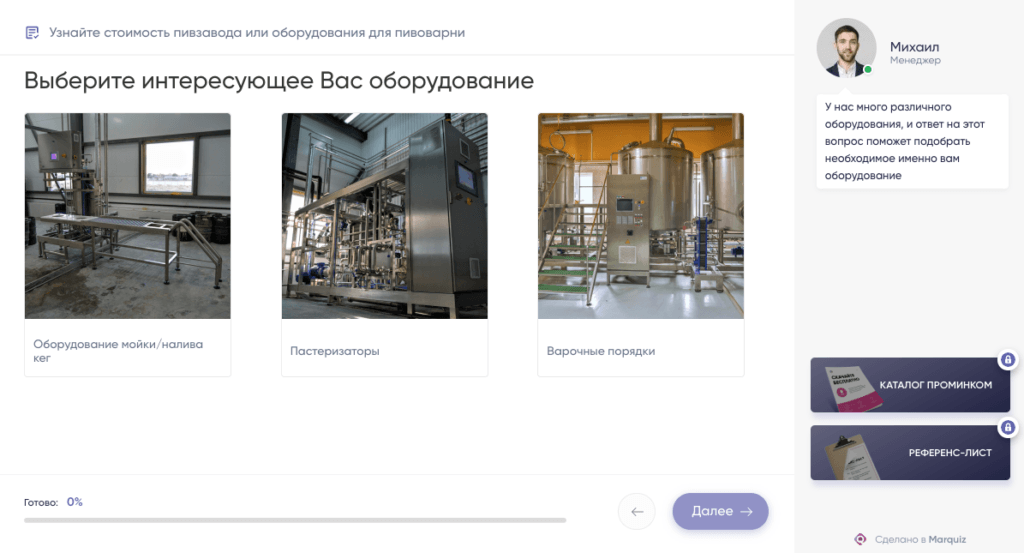Click the name Михаил

click(914, 47)
